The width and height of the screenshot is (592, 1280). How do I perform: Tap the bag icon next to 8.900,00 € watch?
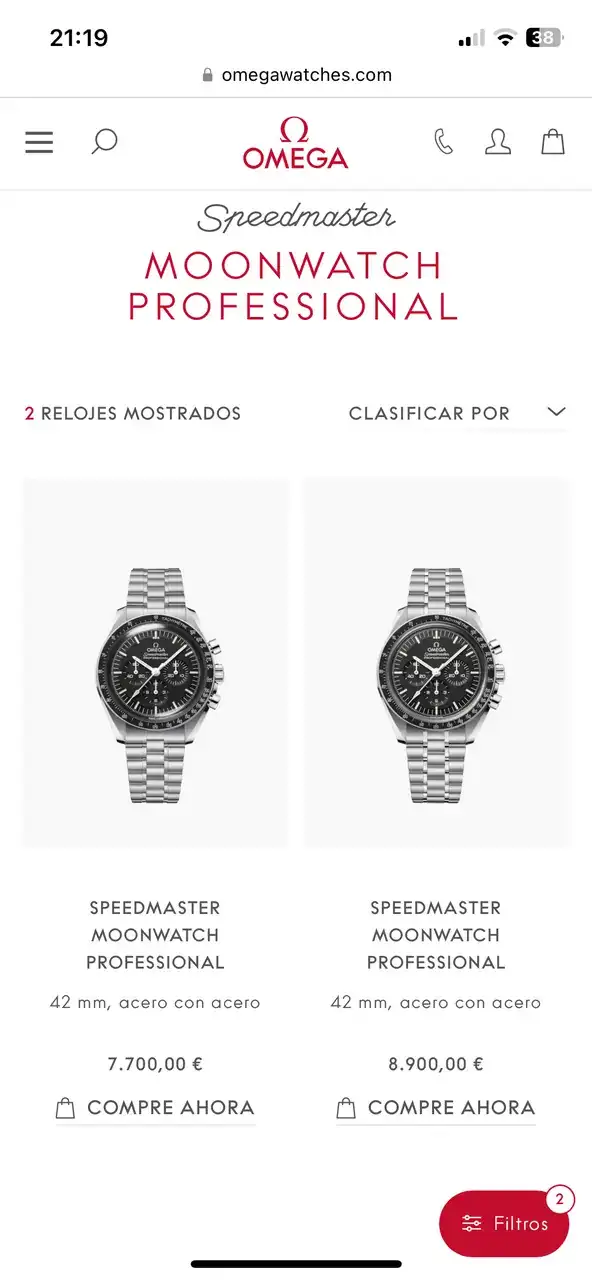coord(346,1108)
